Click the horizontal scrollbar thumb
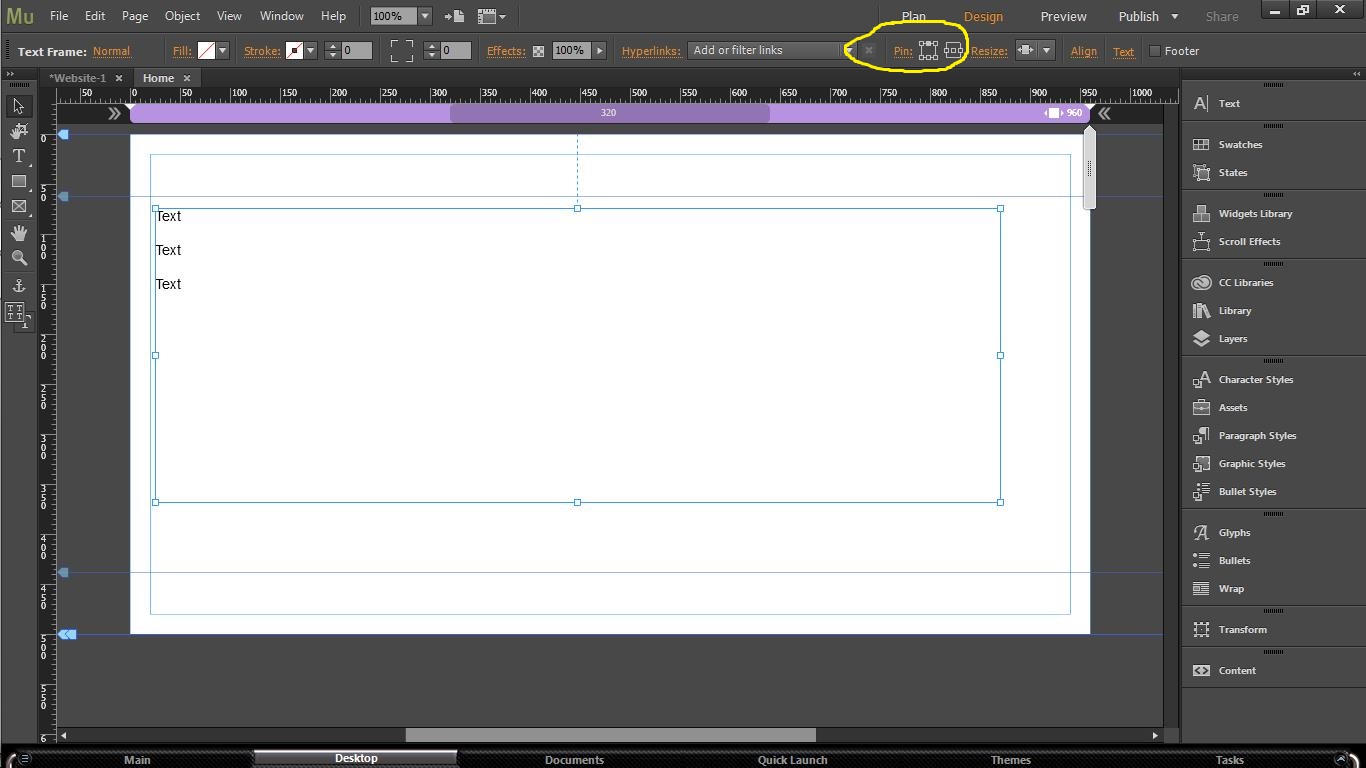Screen dimensions: 1366x768 coord(610,735)
